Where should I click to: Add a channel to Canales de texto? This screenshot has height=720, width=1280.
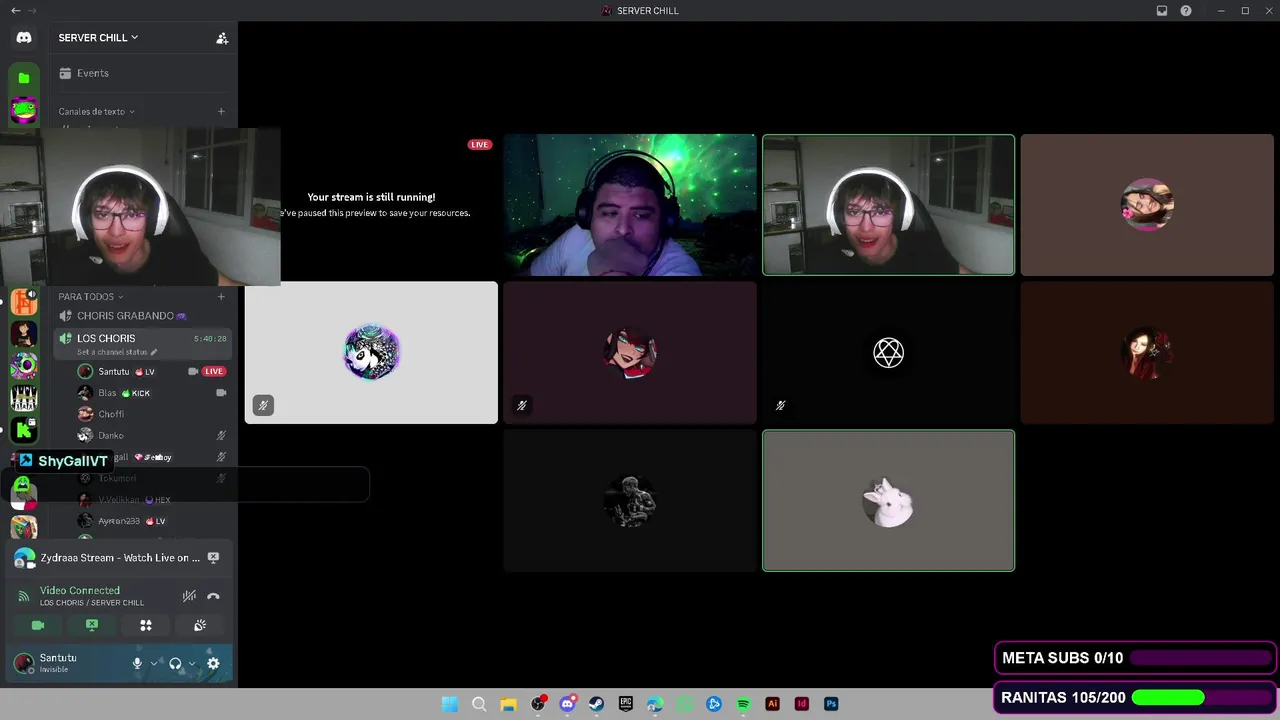click(x=221, y=112)
